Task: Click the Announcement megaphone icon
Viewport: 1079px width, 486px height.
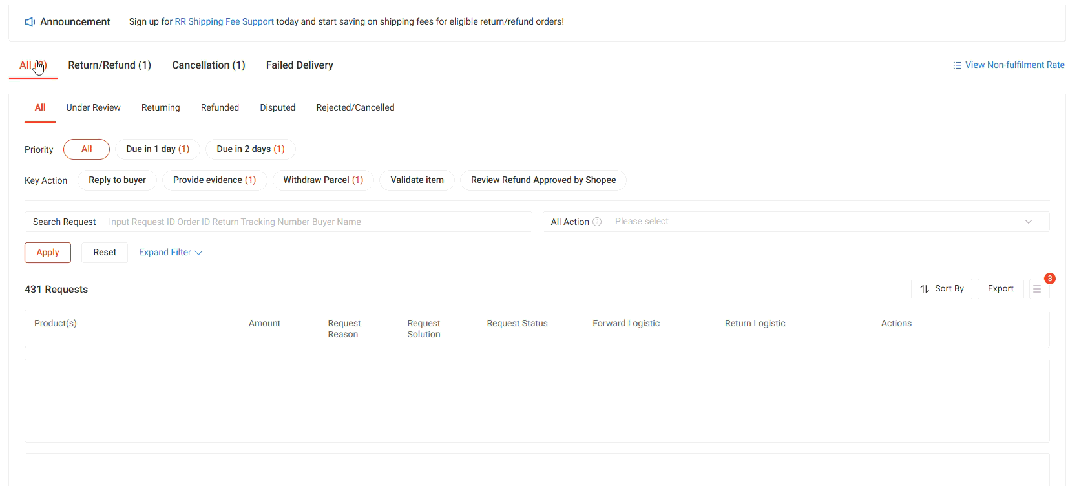Action: pos(30,22)
